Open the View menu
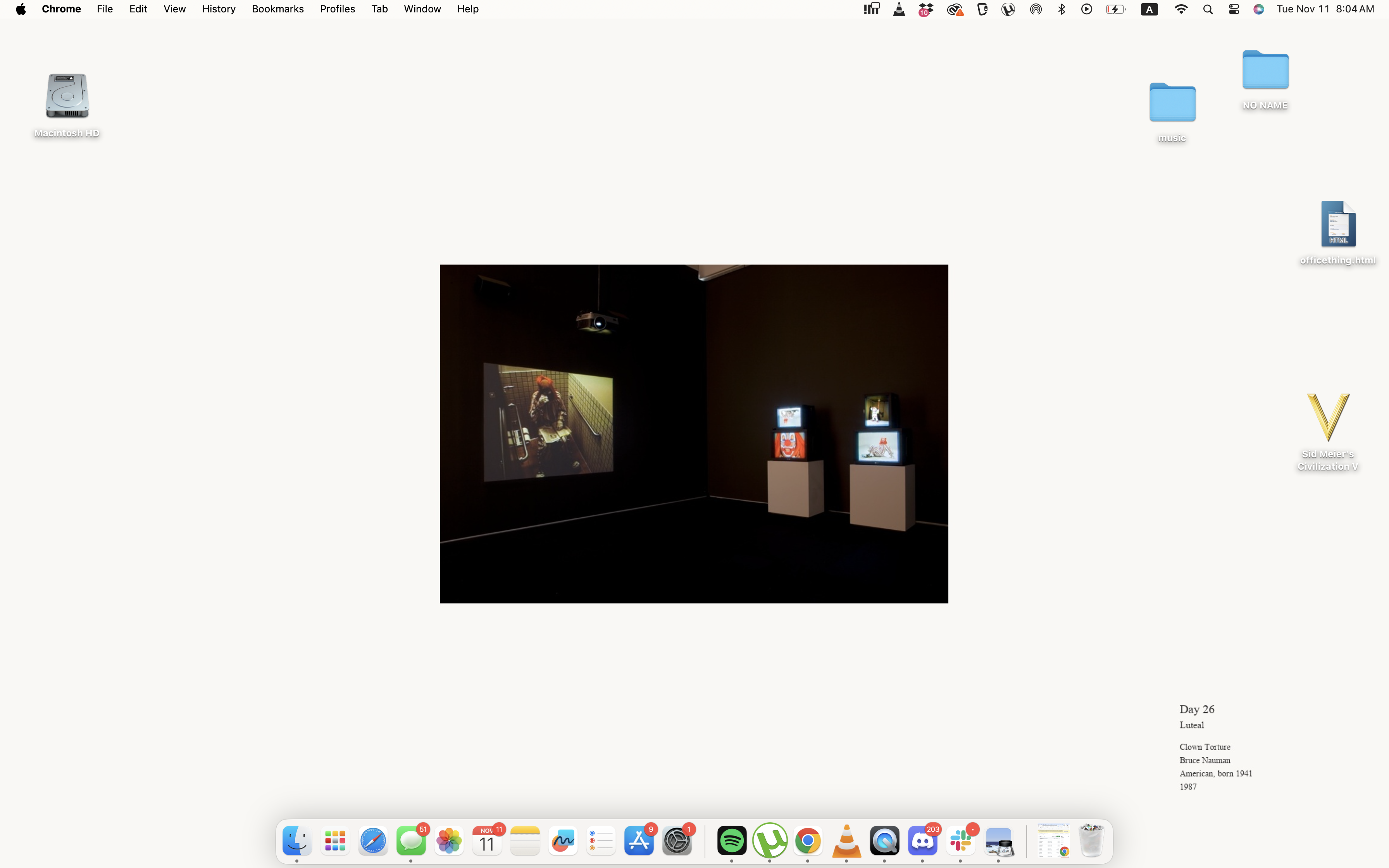The width and height of the screenshot is (1389, 868). point(174,9)
